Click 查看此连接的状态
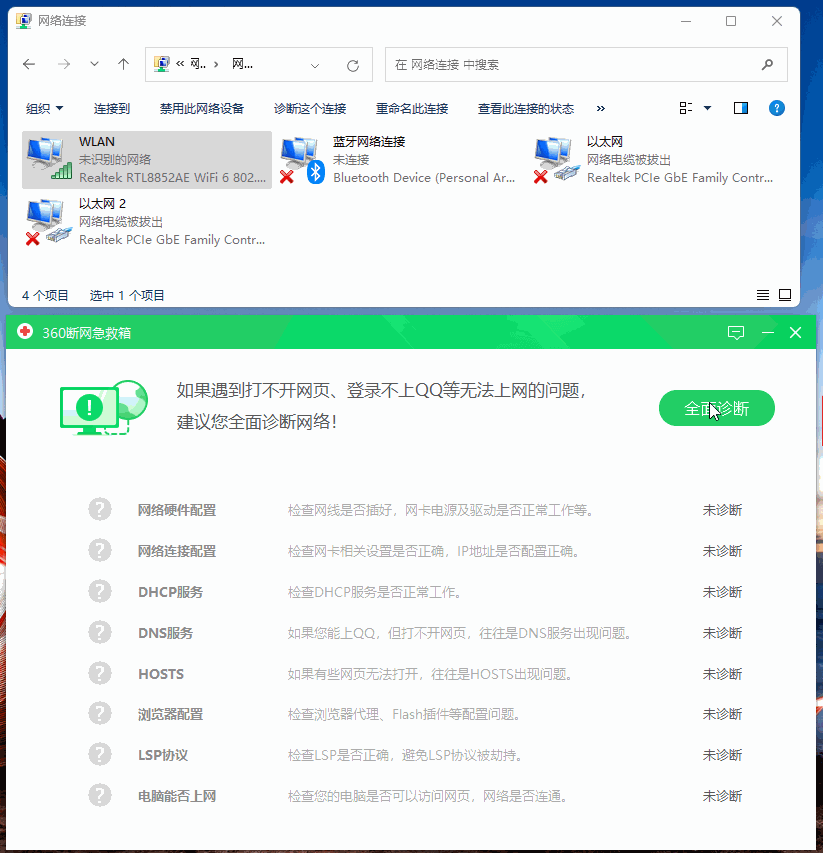 (525, 109)
